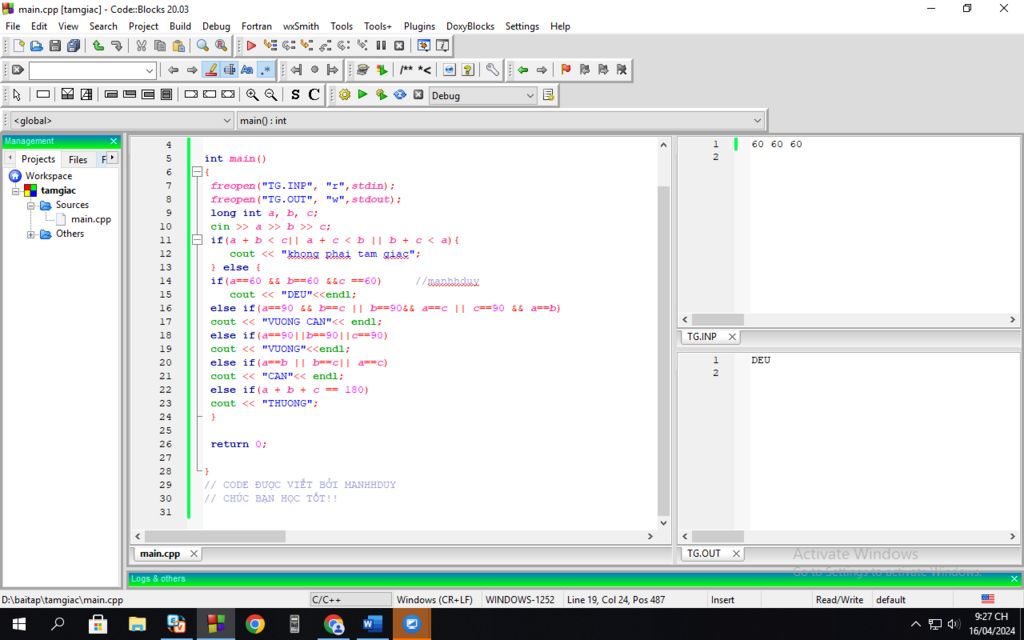Clear all bookmarks with the crossed flag icon

pos(622,70)
